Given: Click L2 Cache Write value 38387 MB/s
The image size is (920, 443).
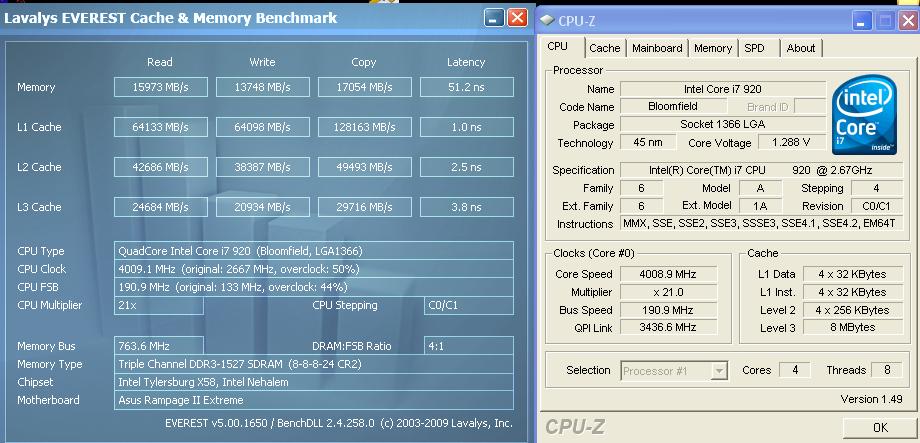Looking at the screenshot, I should click(263, 167).
